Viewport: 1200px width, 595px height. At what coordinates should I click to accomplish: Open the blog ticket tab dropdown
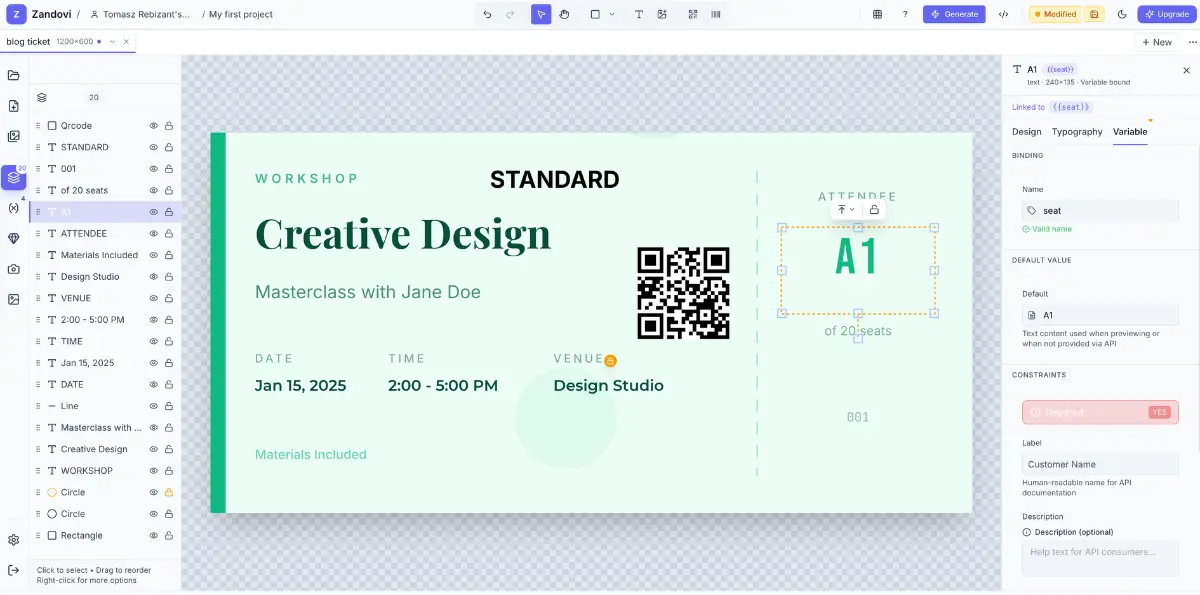click(x=112, y=42)
